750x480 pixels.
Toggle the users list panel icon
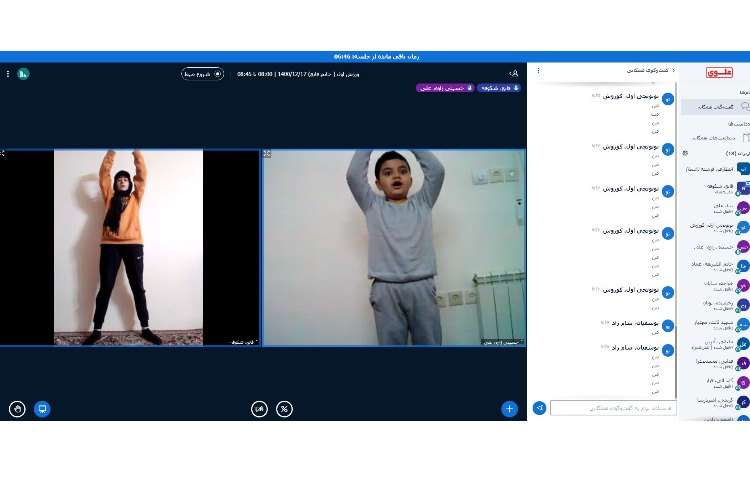[514, 73]
